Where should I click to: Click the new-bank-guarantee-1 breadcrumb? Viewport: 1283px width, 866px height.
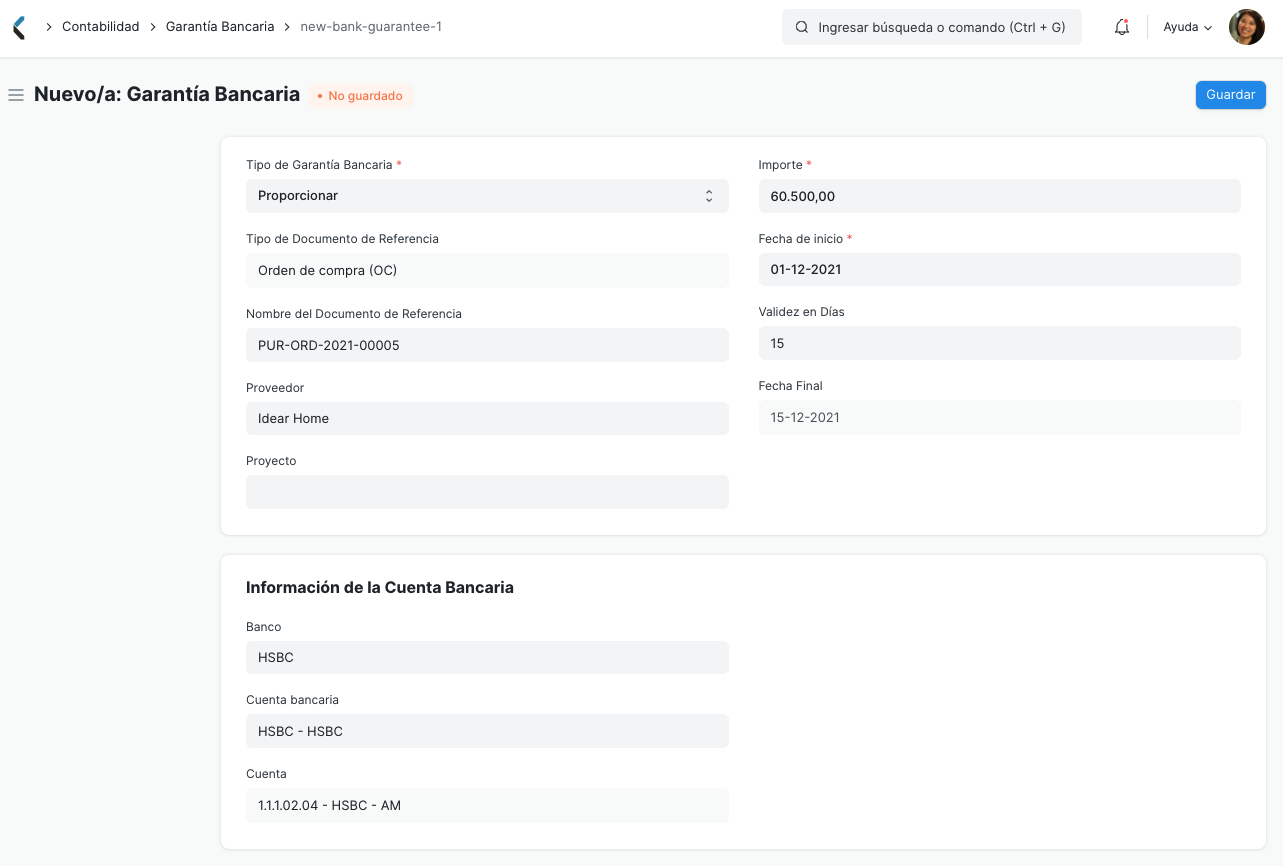click(371, 27)
